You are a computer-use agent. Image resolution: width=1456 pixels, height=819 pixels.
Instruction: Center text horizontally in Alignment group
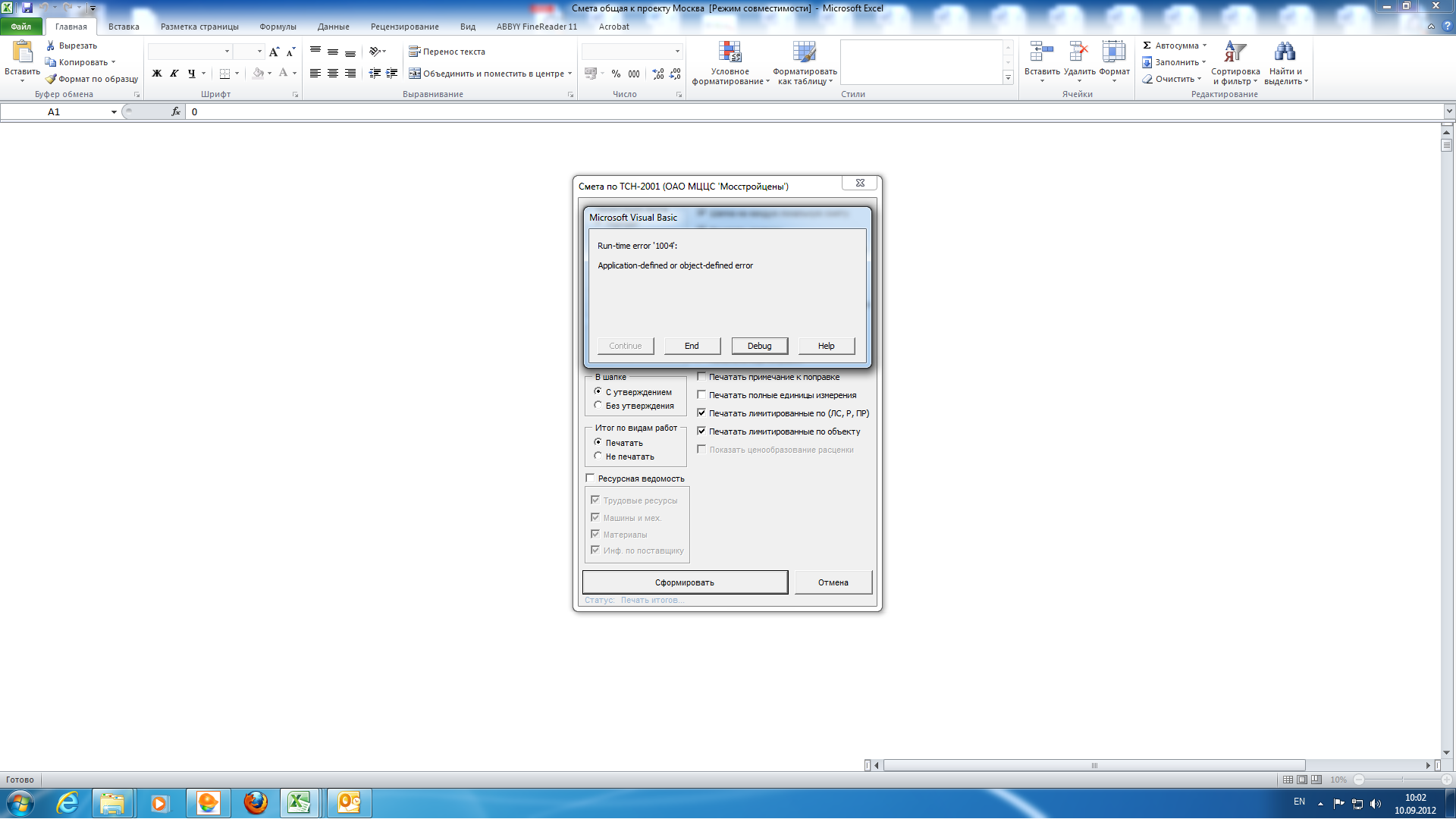click(x=333, y=74)
